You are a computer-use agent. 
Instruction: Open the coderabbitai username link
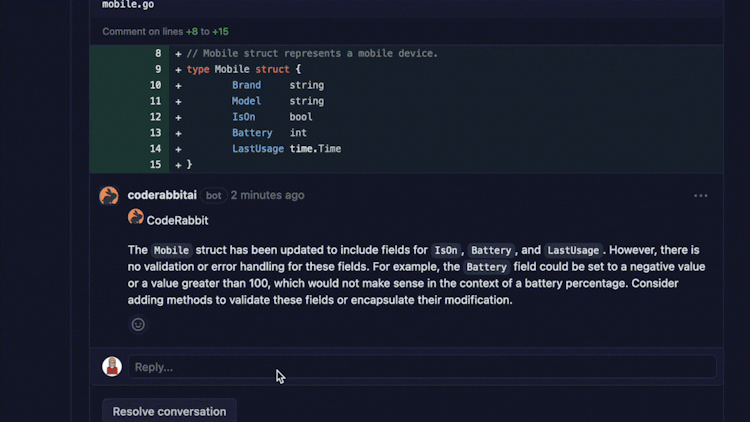coord(162,195)
